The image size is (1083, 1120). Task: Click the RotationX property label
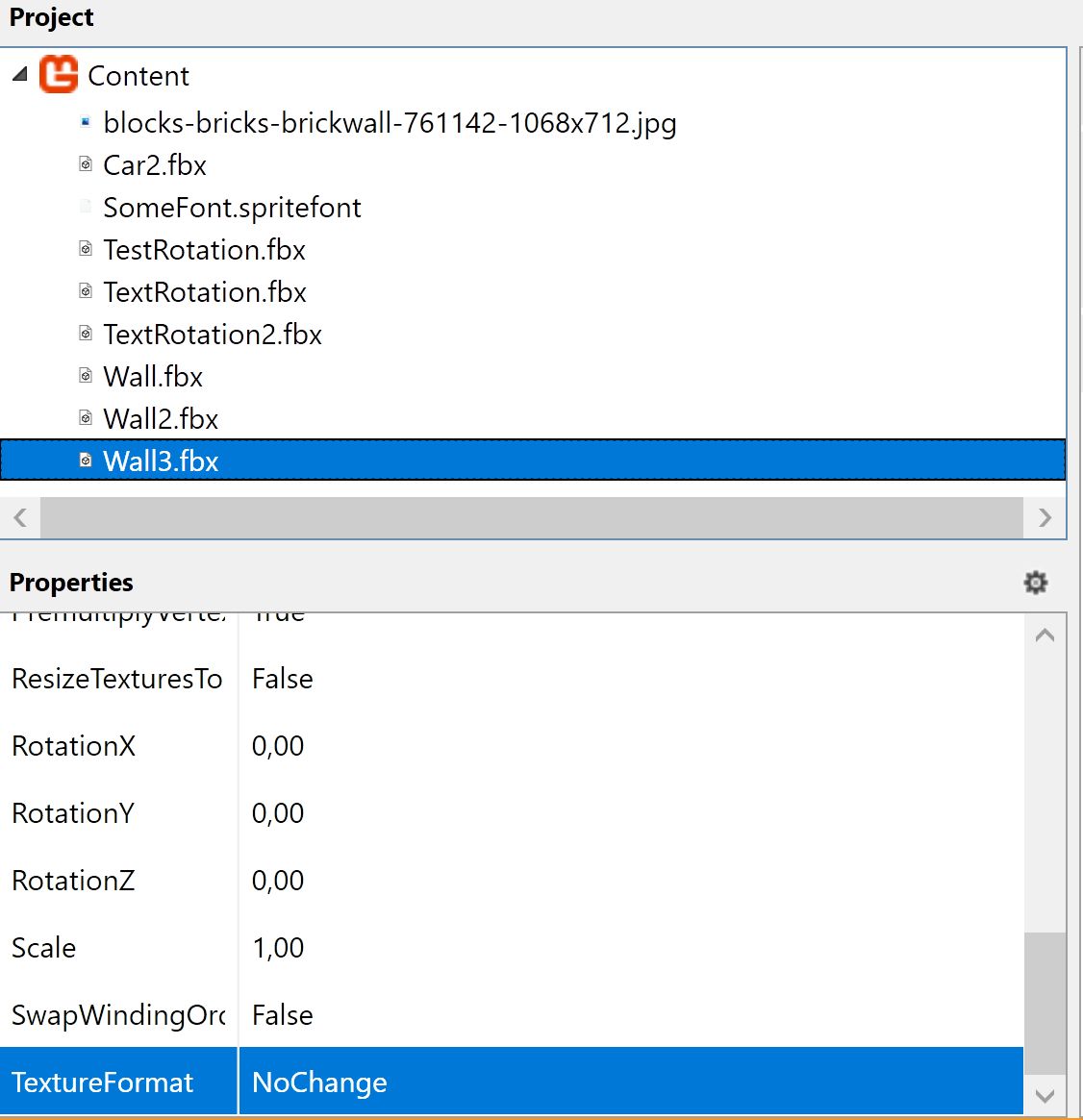pos(73,746)
